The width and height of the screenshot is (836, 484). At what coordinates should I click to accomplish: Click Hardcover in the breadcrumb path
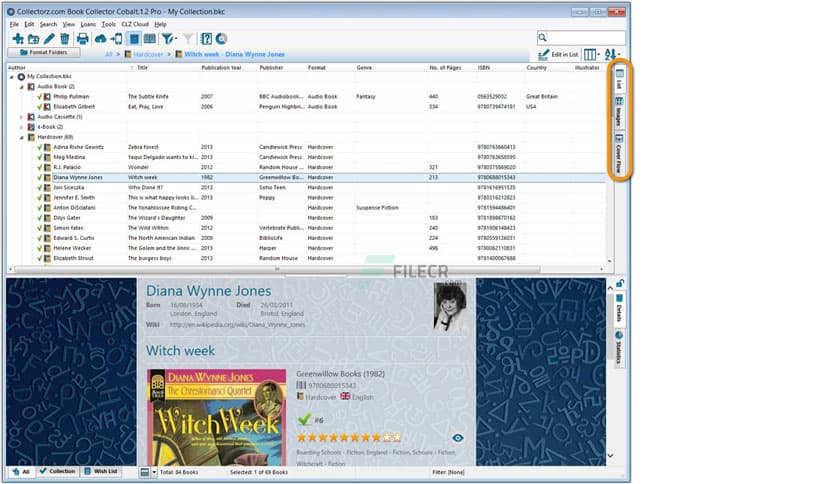tap(148, 54)
